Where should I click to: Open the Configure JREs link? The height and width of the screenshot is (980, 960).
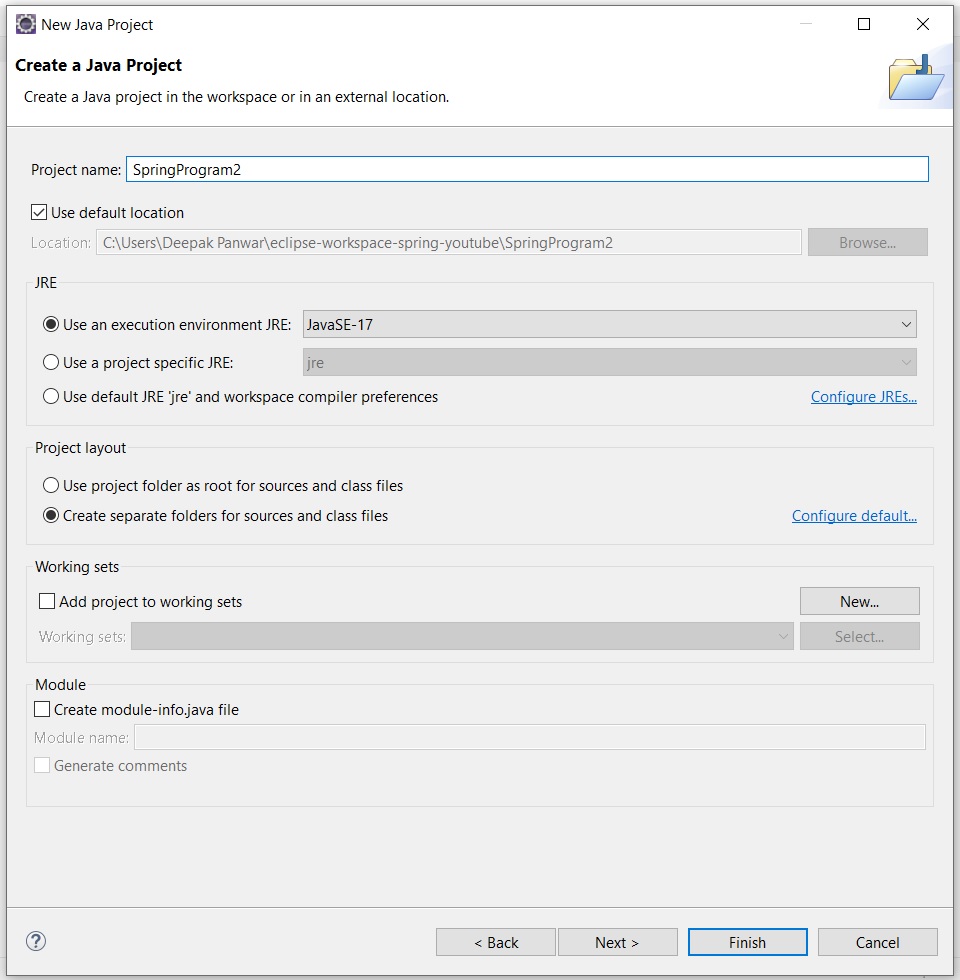[864, 397]
